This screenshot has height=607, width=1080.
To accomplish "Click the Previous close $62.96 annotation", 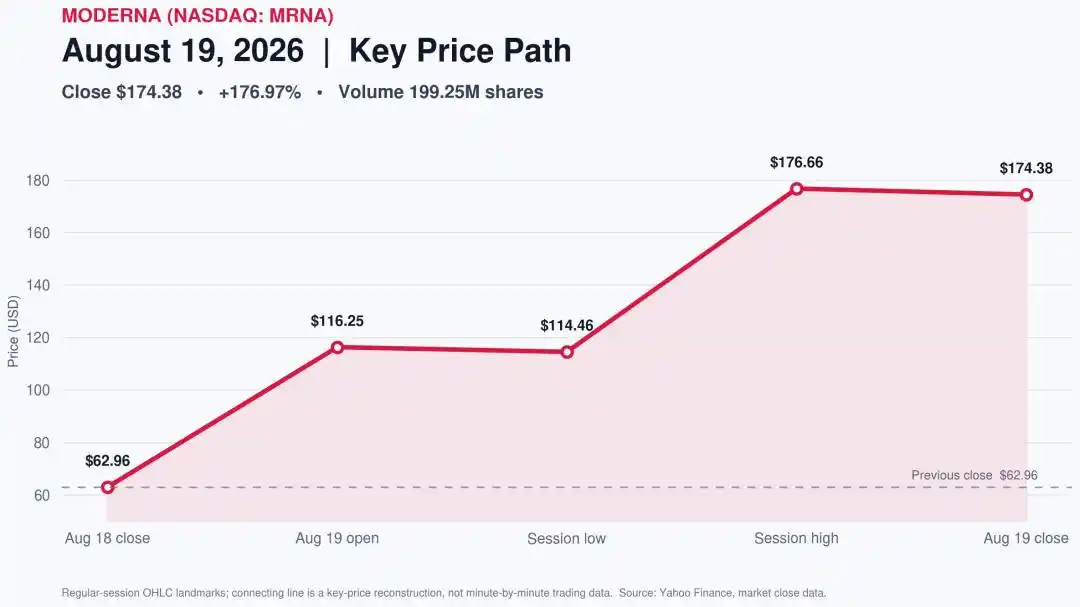I will (974, 475).
